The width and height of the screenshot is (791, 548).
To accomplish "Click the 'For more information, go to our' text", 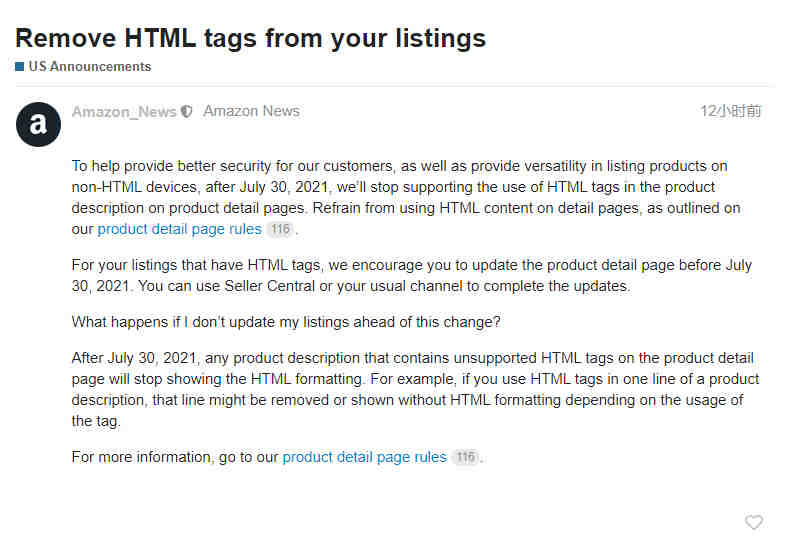I will 175,457.
